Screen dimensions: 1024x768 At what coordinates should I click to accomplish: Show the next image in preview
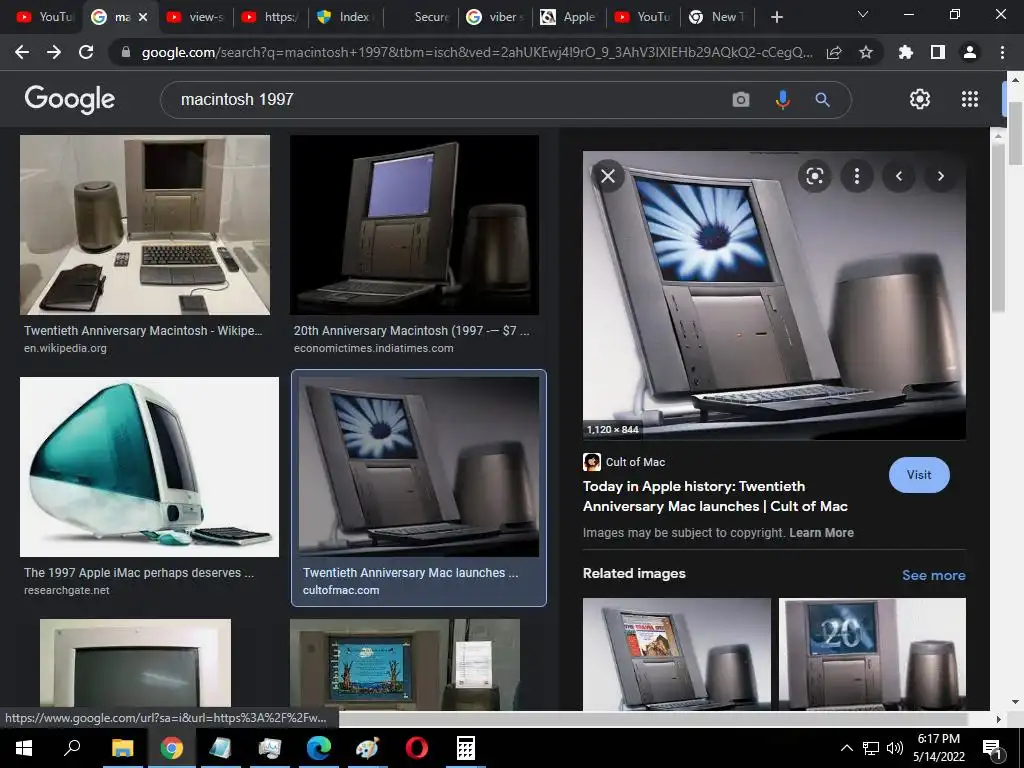tap(940, 176)
